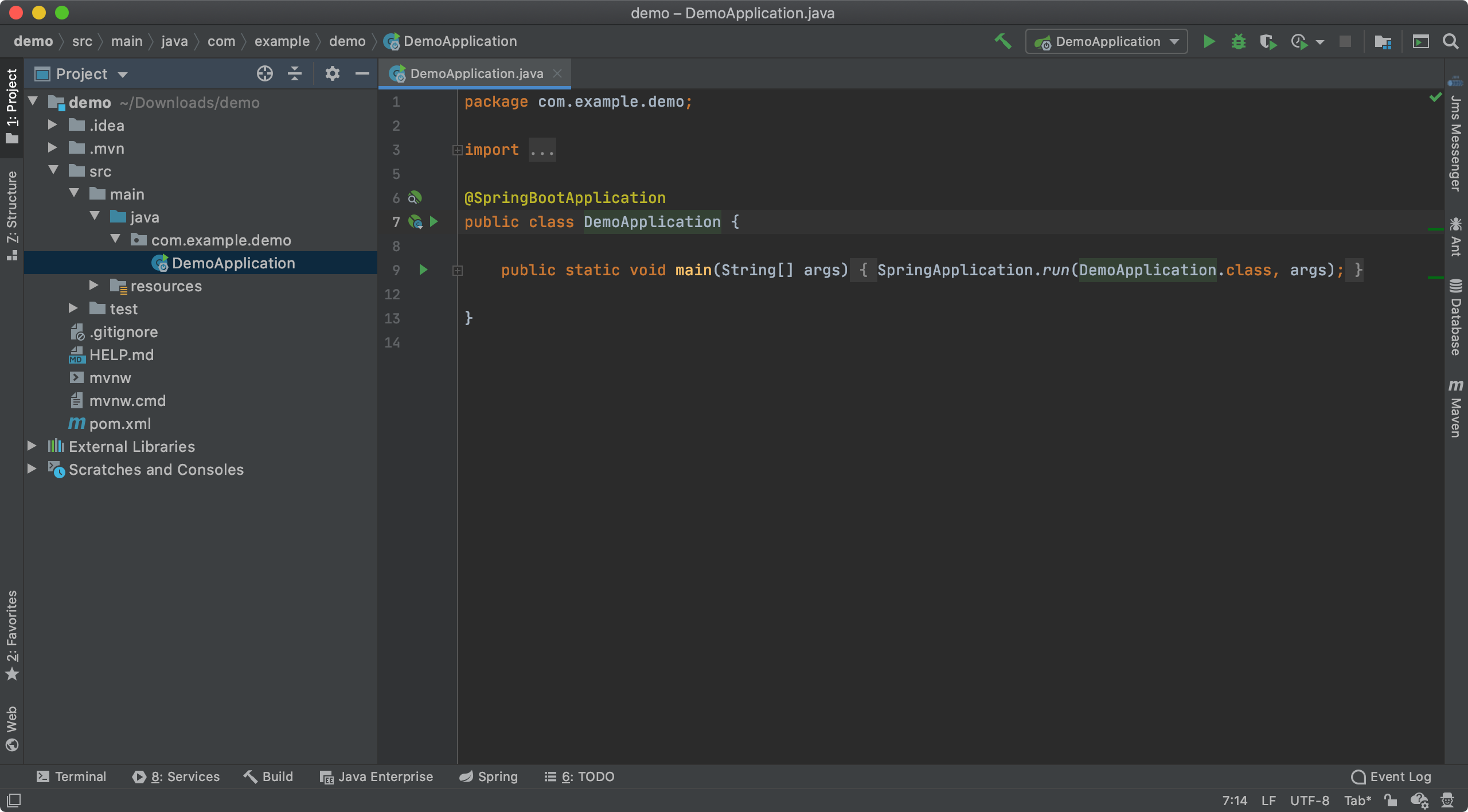
Task: Expand the resources folder
Action: tap(94, 286)
